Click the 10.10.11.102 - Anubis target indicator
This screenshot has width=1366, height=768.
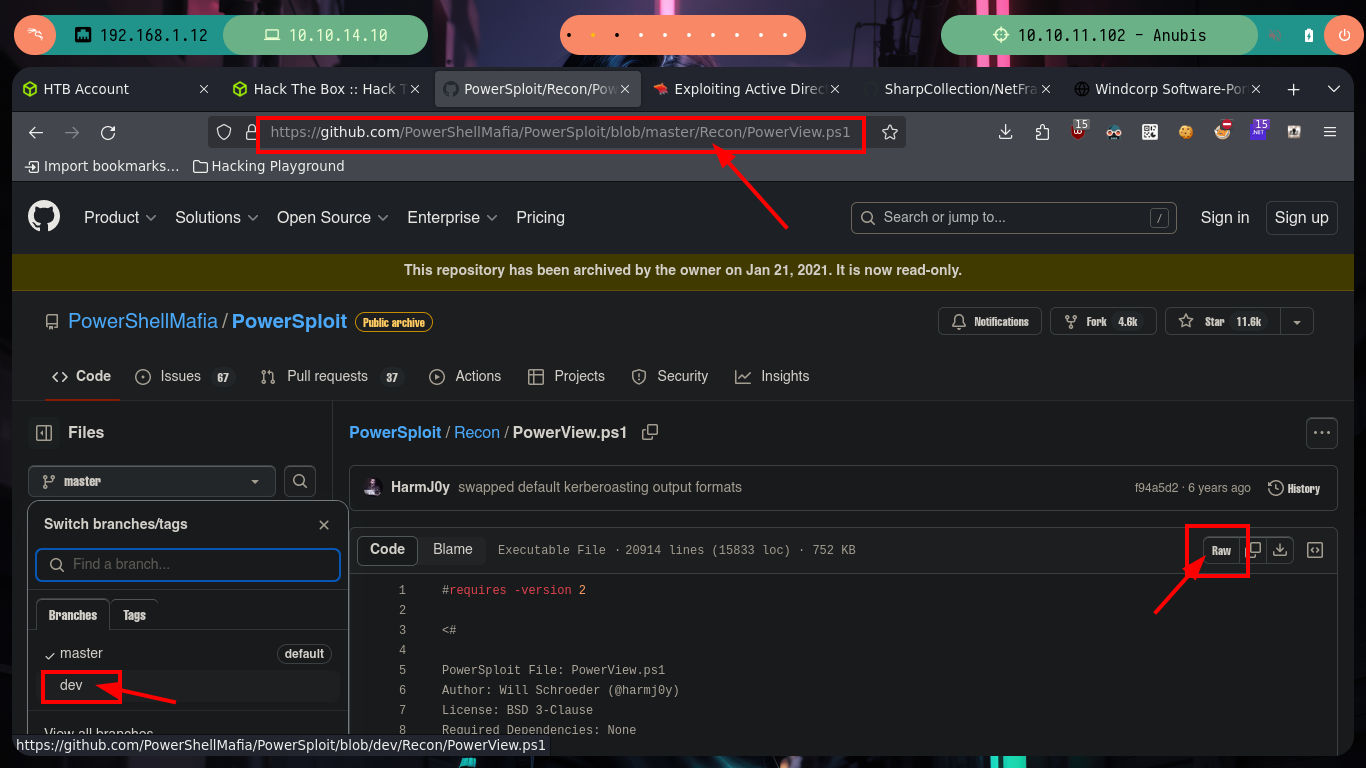1100,35
